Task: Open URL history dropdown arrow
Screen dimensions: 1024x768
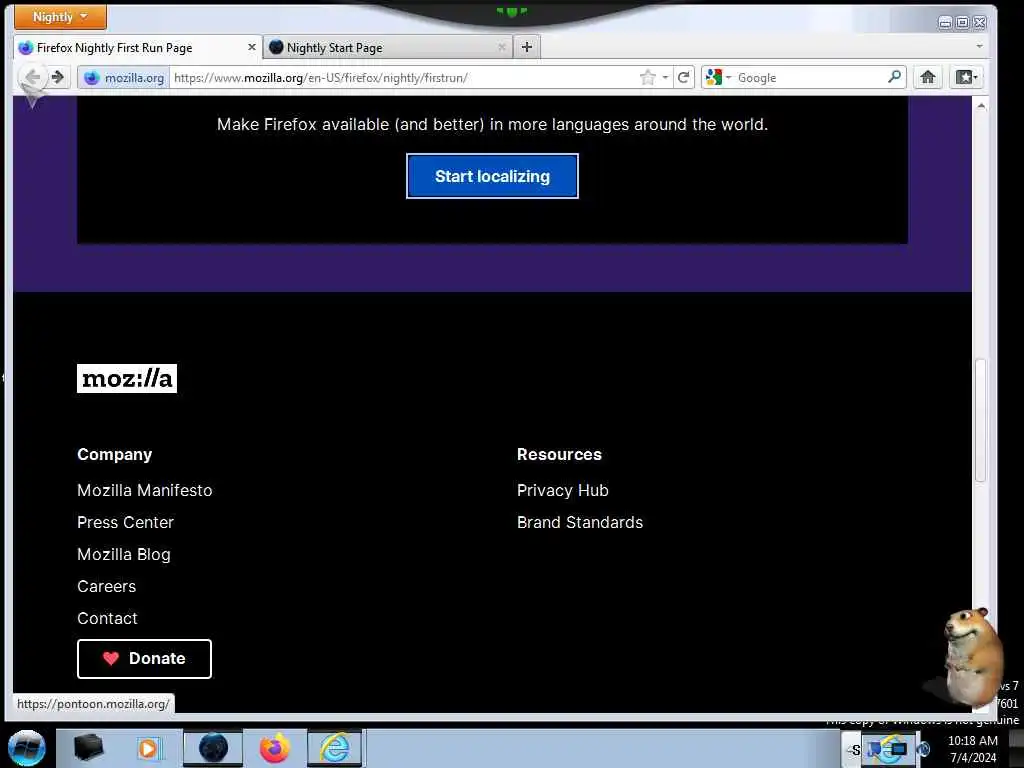Action: coord(665,78)
